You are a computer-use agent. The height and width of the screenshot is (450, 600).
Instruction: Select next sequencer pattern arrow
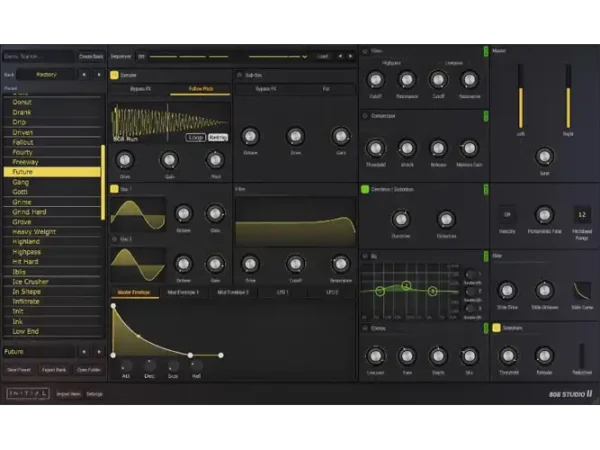click(351, 56)
